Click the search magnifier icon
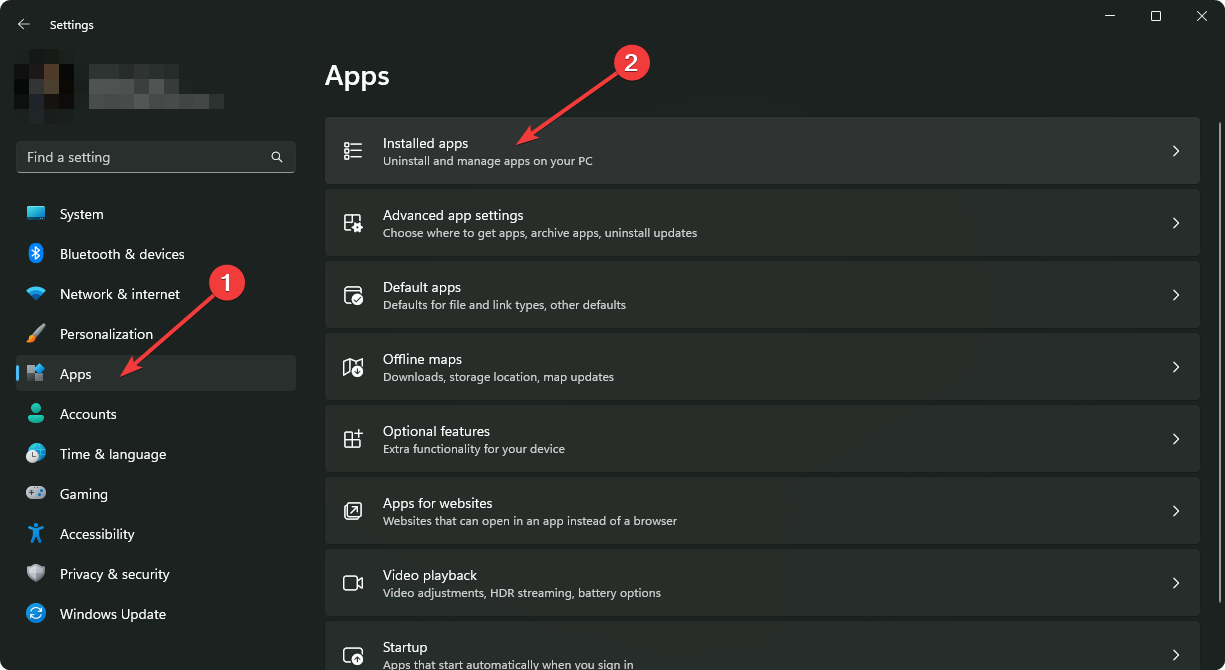This screenshot has height=670, width=1225. 277,157
